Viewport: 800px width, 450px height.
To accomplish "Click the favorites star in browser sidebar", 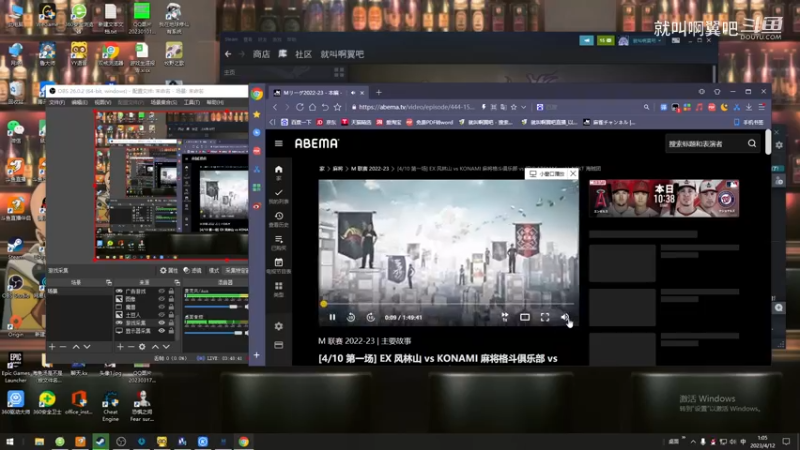I will point(257,114).
